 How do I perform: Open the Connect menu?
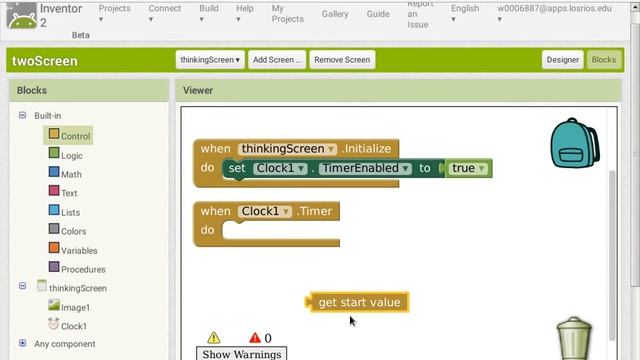[164, 13]
